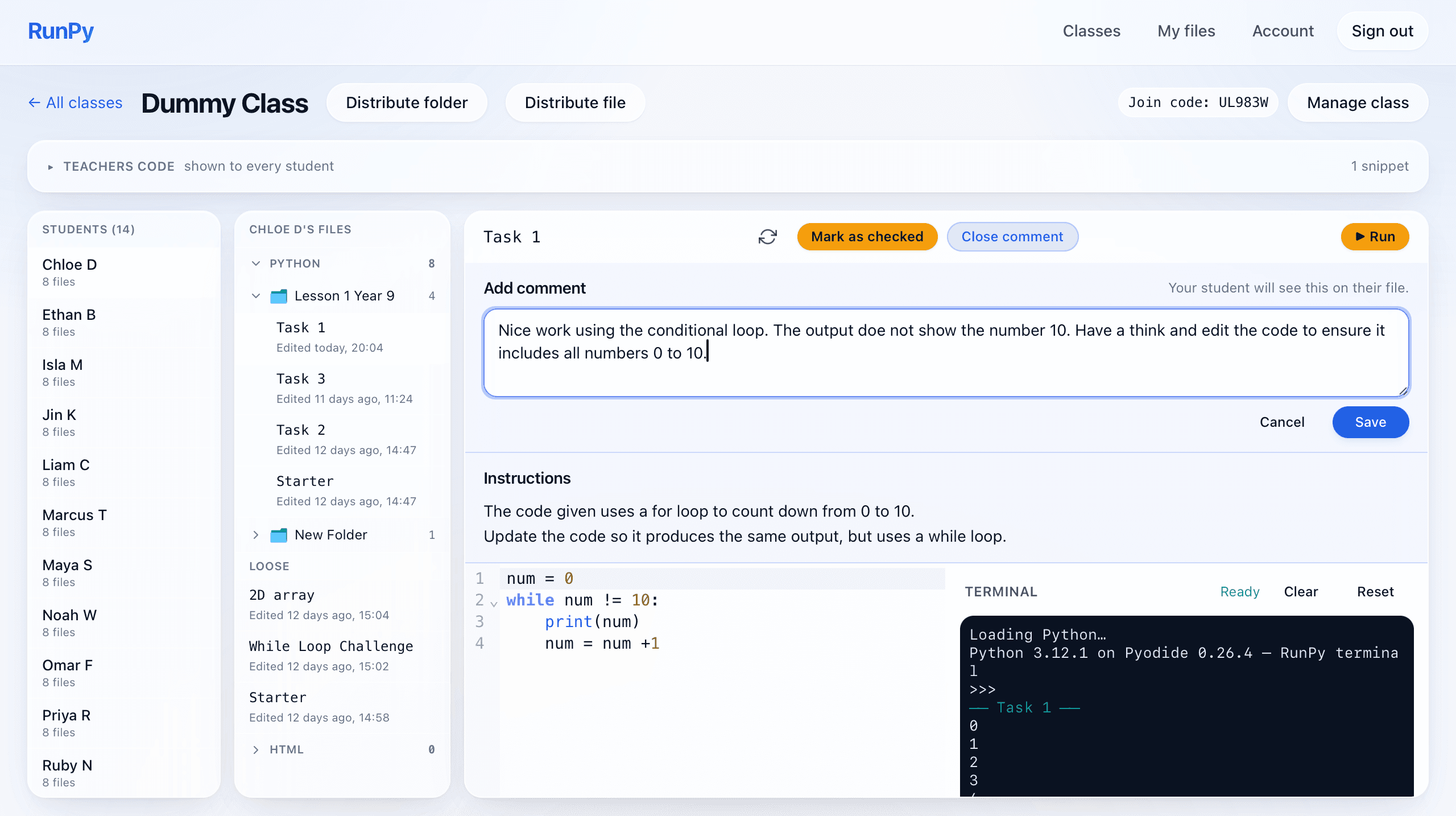Collapse the Lesson 1 Year 9 folder chevron

click(x=256, y=296)
